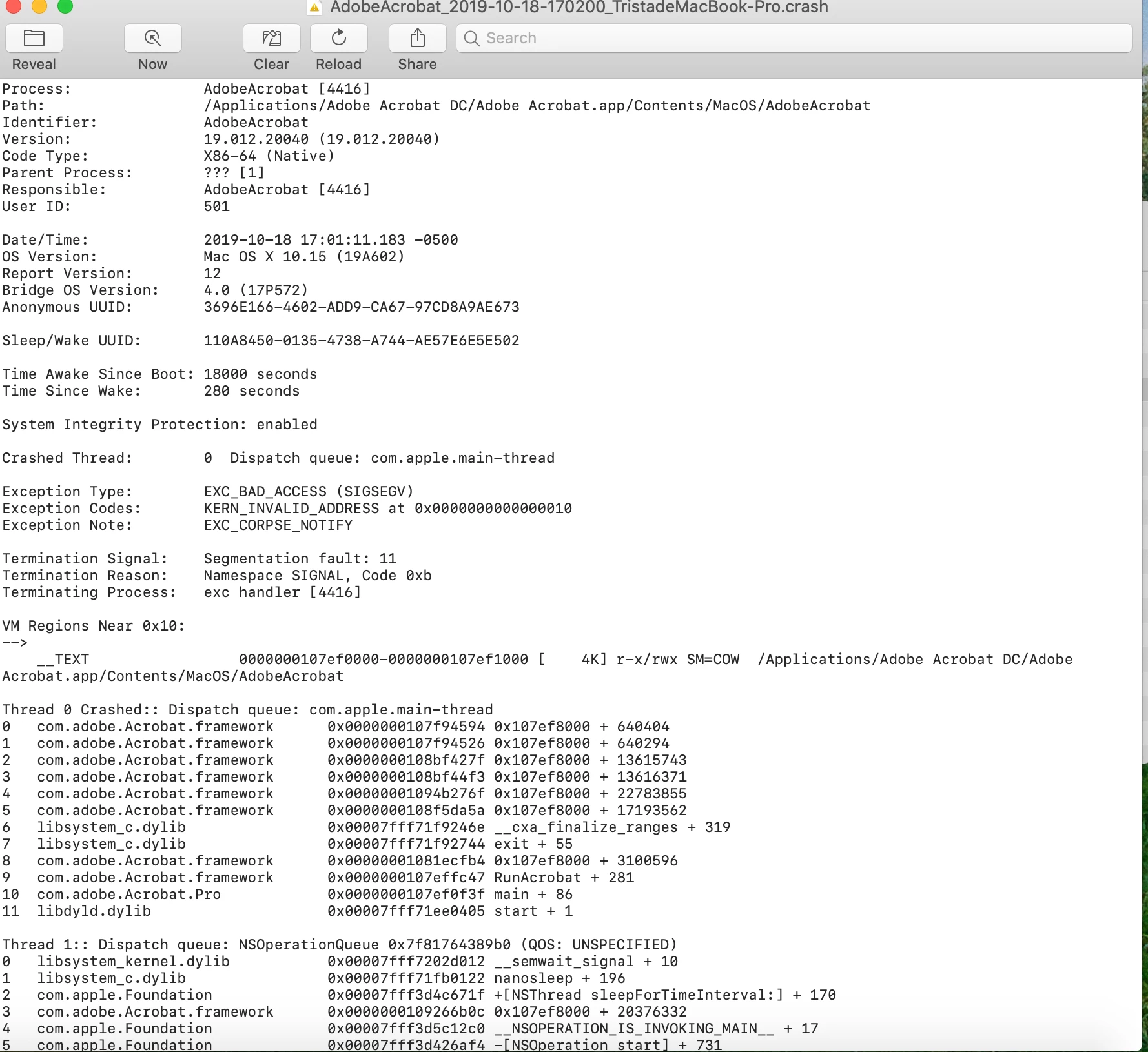Click __NSOPERATION_IS_INVOKING_MAIN__ frame

656,1029
